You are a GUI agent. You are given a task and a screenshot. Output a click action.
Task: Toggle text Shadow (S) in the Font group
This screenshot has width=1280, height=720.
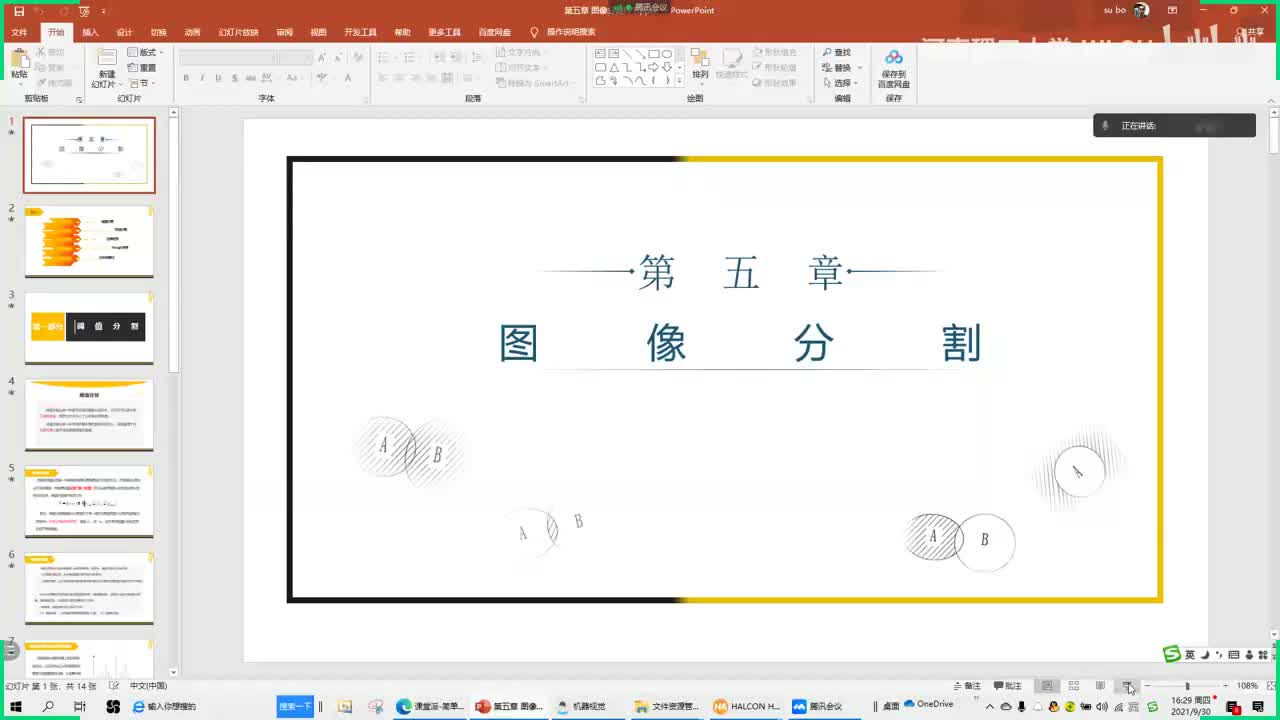tap(234, 78)
